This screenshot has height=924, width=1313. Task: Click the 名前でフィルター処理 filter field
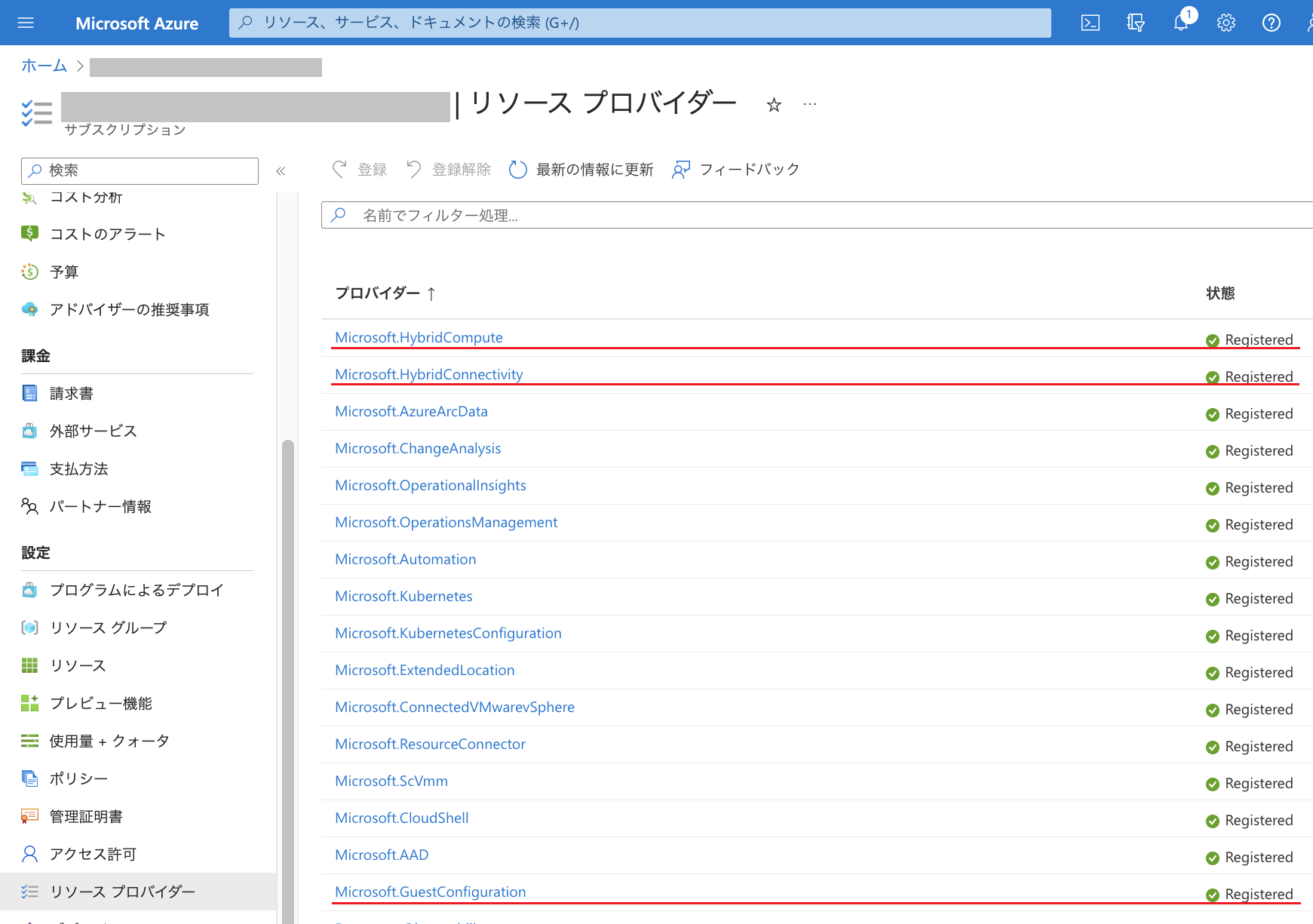pyautogui.click(x=817, y=215)
